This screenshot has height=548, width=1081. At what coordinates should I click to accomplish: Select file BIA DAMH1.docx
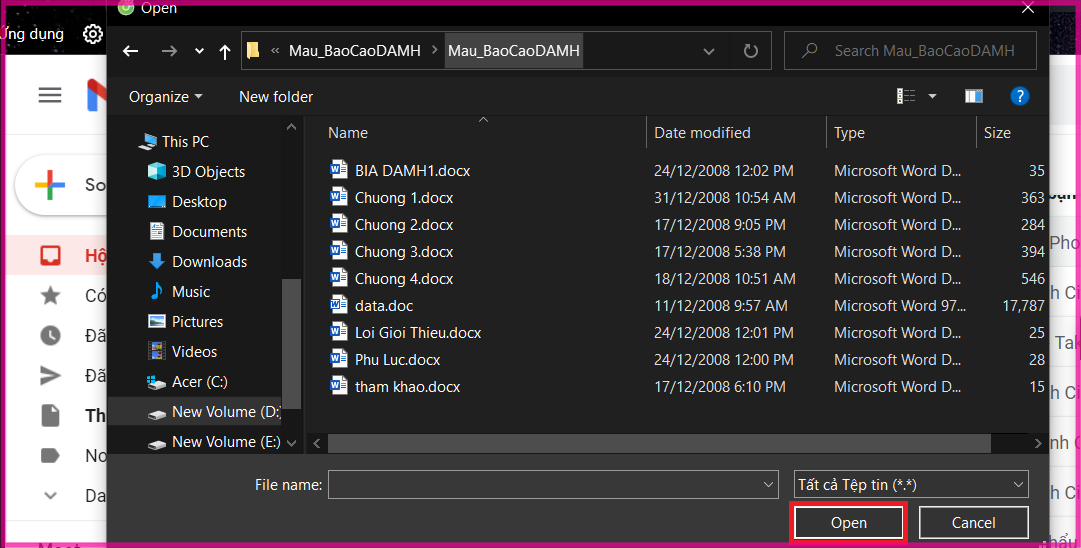pyautogui.click(x=412, y=171)
